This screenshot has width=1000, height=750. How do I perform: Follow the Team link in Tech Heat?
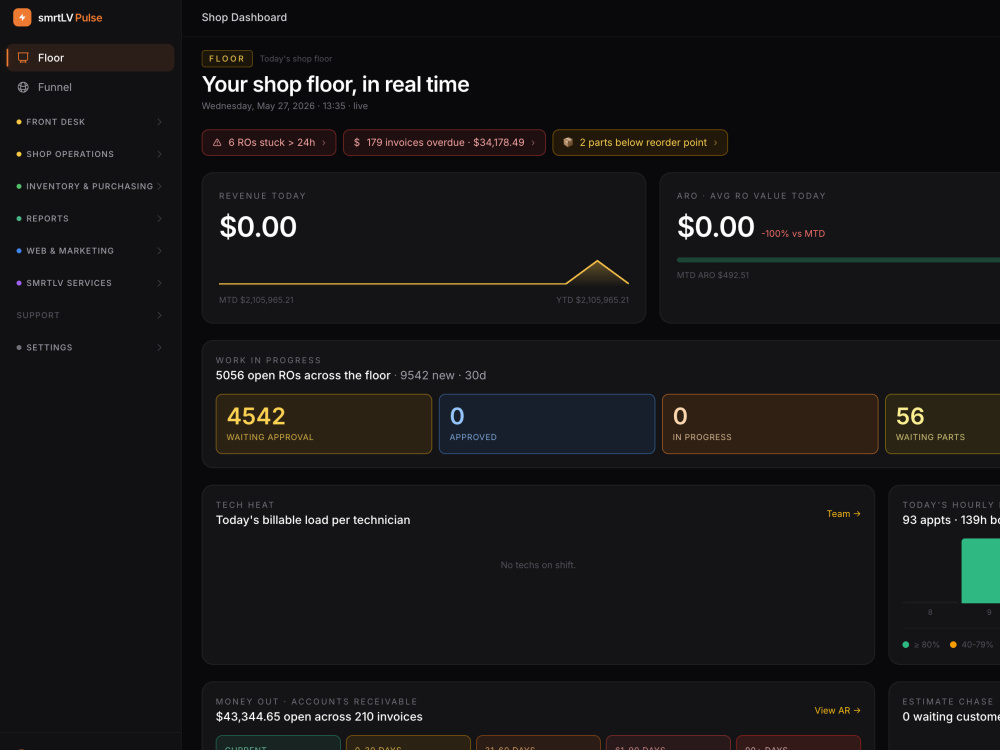coord(843,514)
